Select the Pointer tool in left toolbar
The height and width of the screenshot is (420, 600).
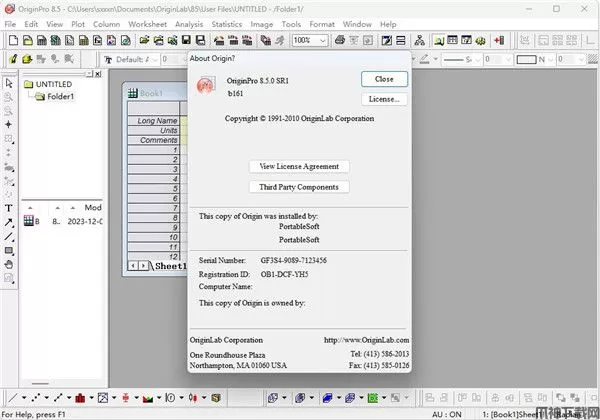[9, 84]
